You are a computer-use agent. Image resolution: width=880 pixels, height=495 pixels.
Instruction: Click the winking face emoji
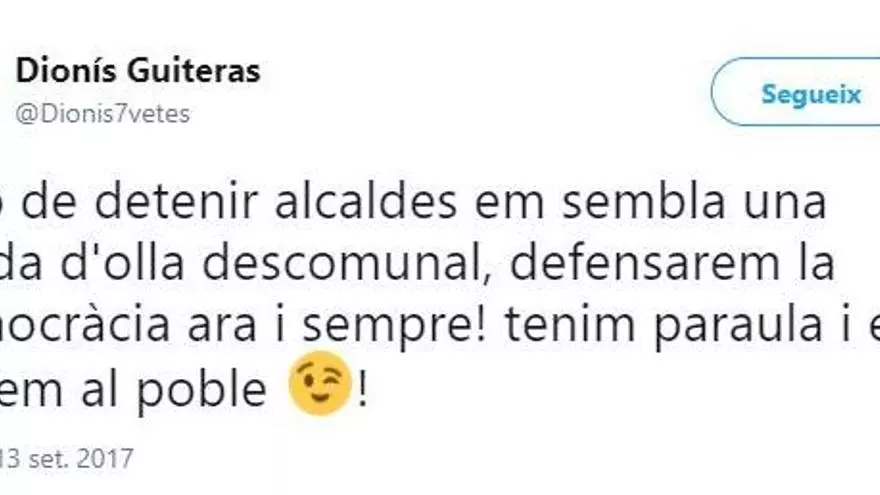click(x=319, y=390)
